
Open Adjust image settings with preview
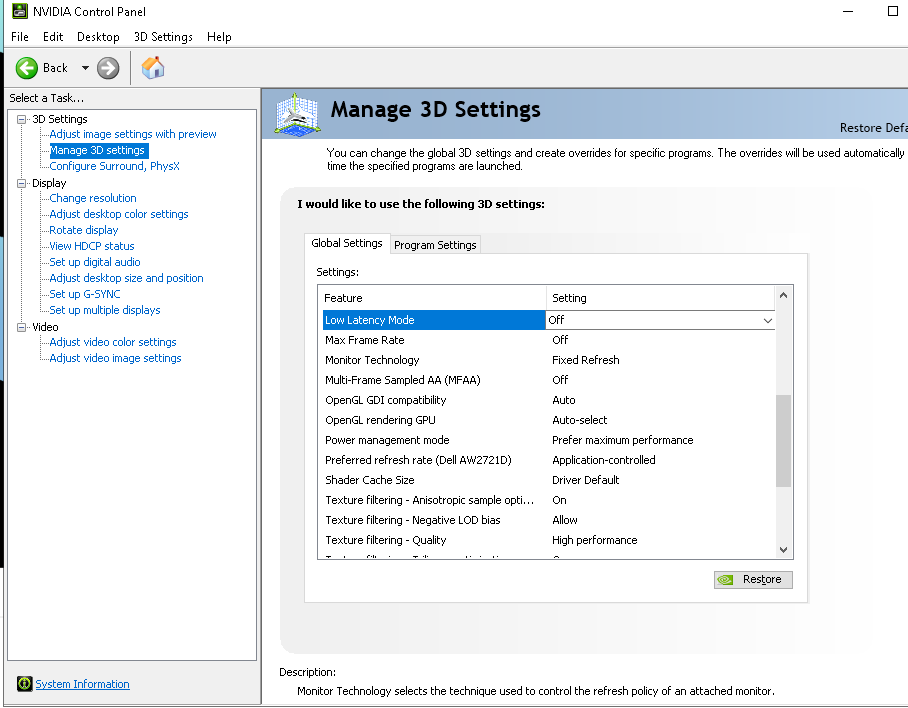133,134
